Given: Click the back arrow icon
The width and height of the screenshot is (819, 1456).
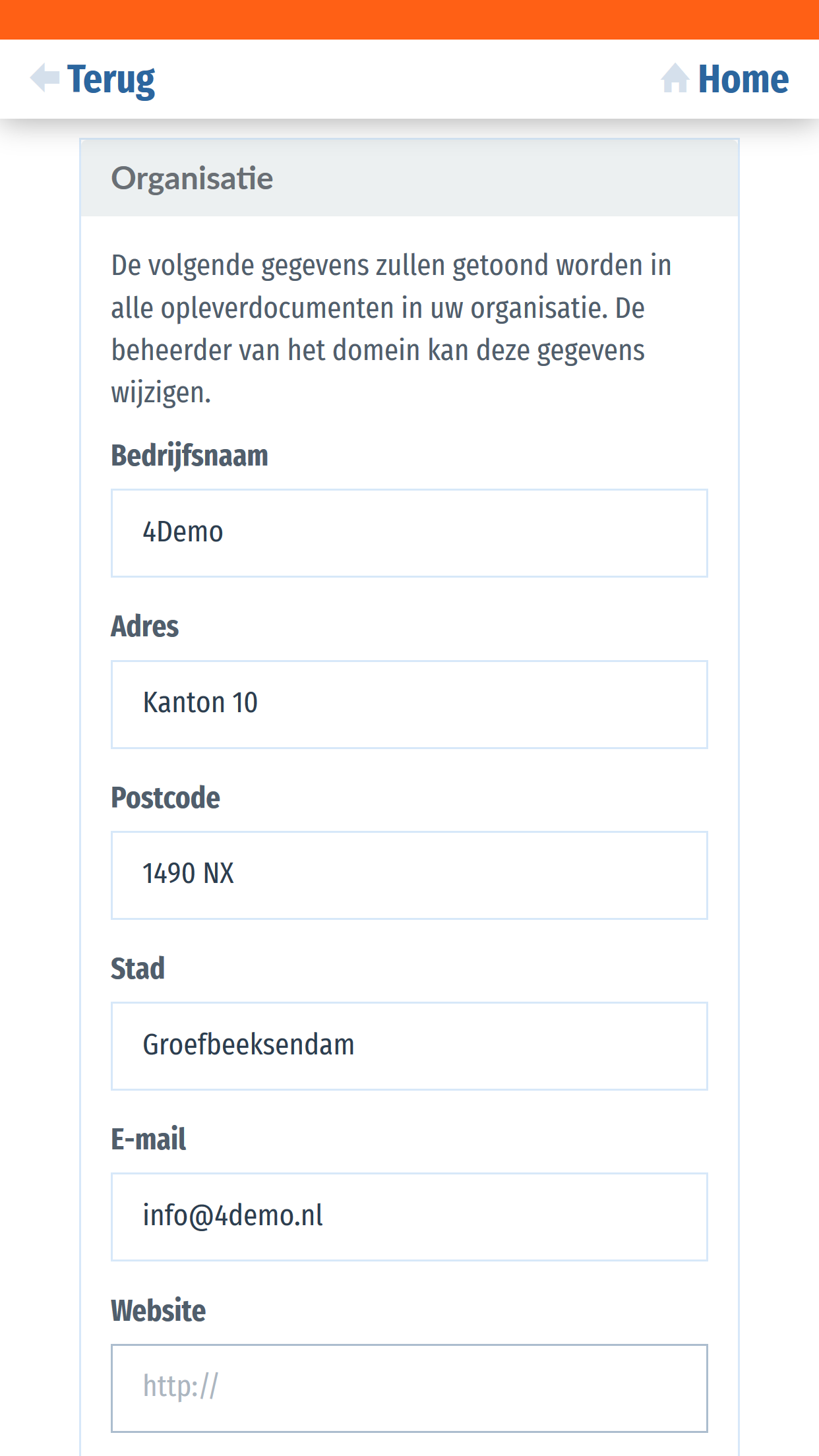Looking at the screenshot, I should coord(45,78).
